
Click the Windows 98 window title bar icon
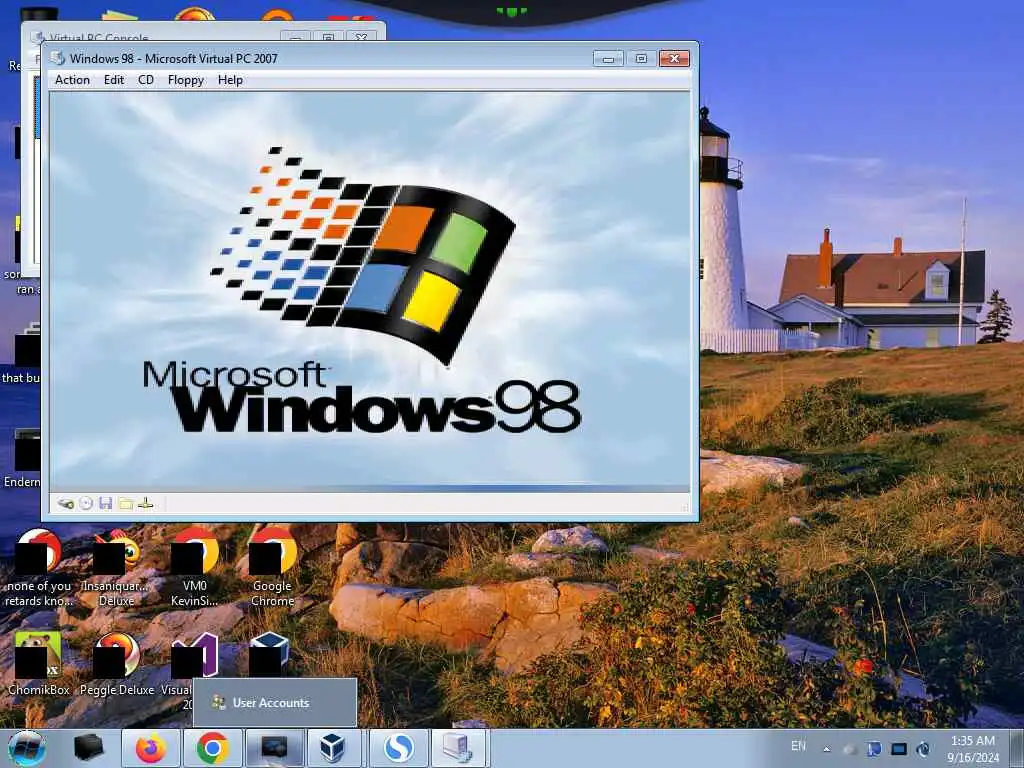pyautogui.click(x=58, y=58)
